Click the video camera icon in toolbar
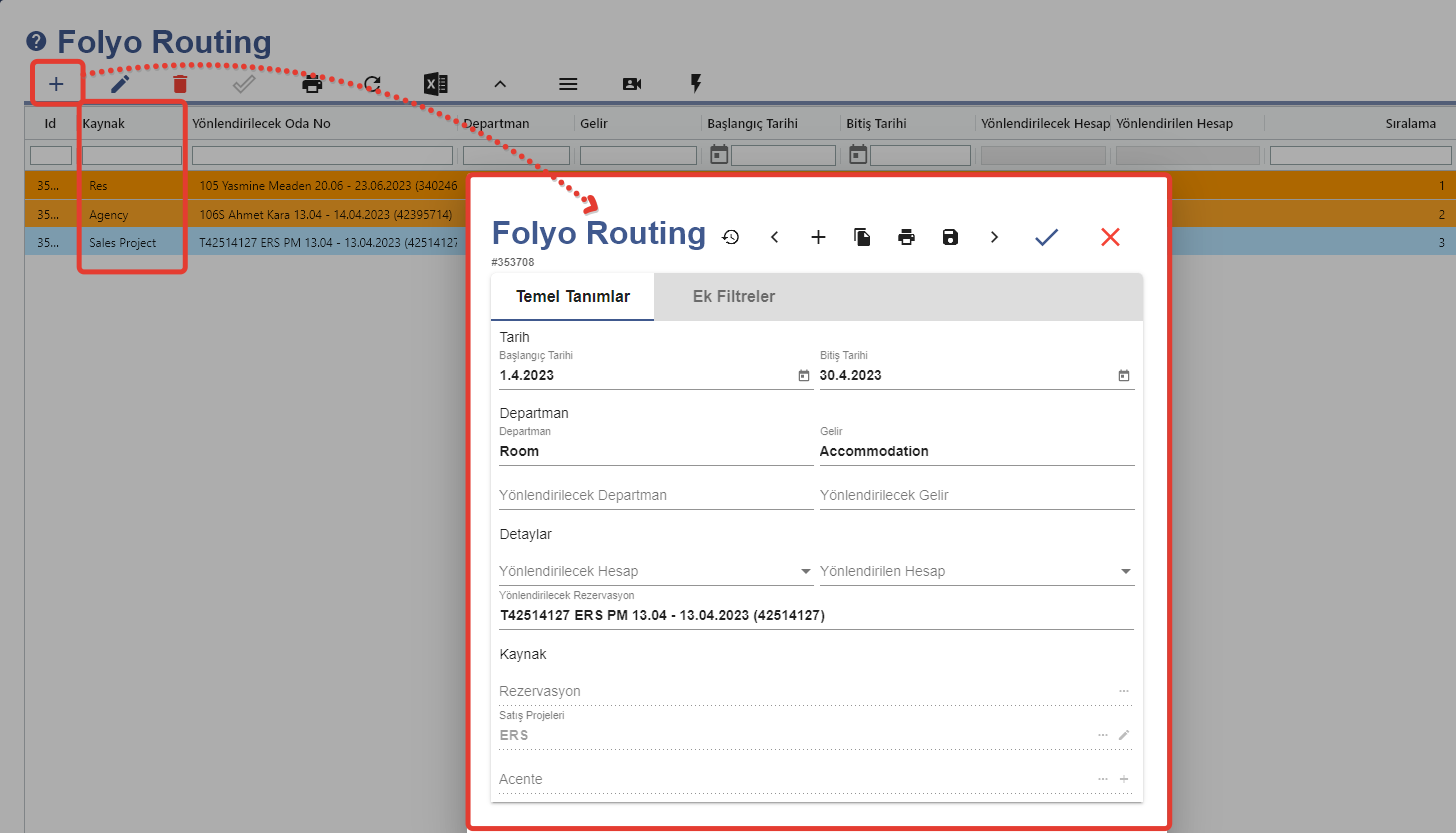 pyautogui.click(x=632, y=84)
